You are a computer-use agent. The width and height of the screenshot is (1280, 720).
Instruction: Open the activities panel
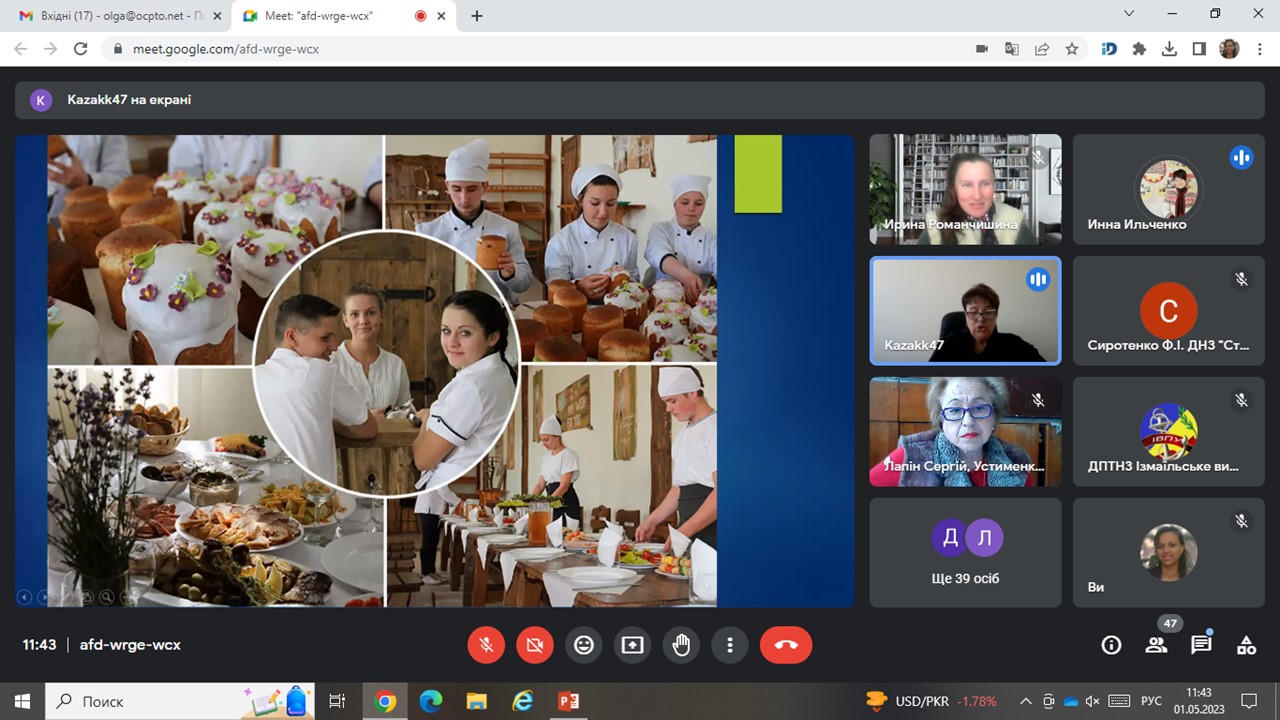pos(1246,645)
